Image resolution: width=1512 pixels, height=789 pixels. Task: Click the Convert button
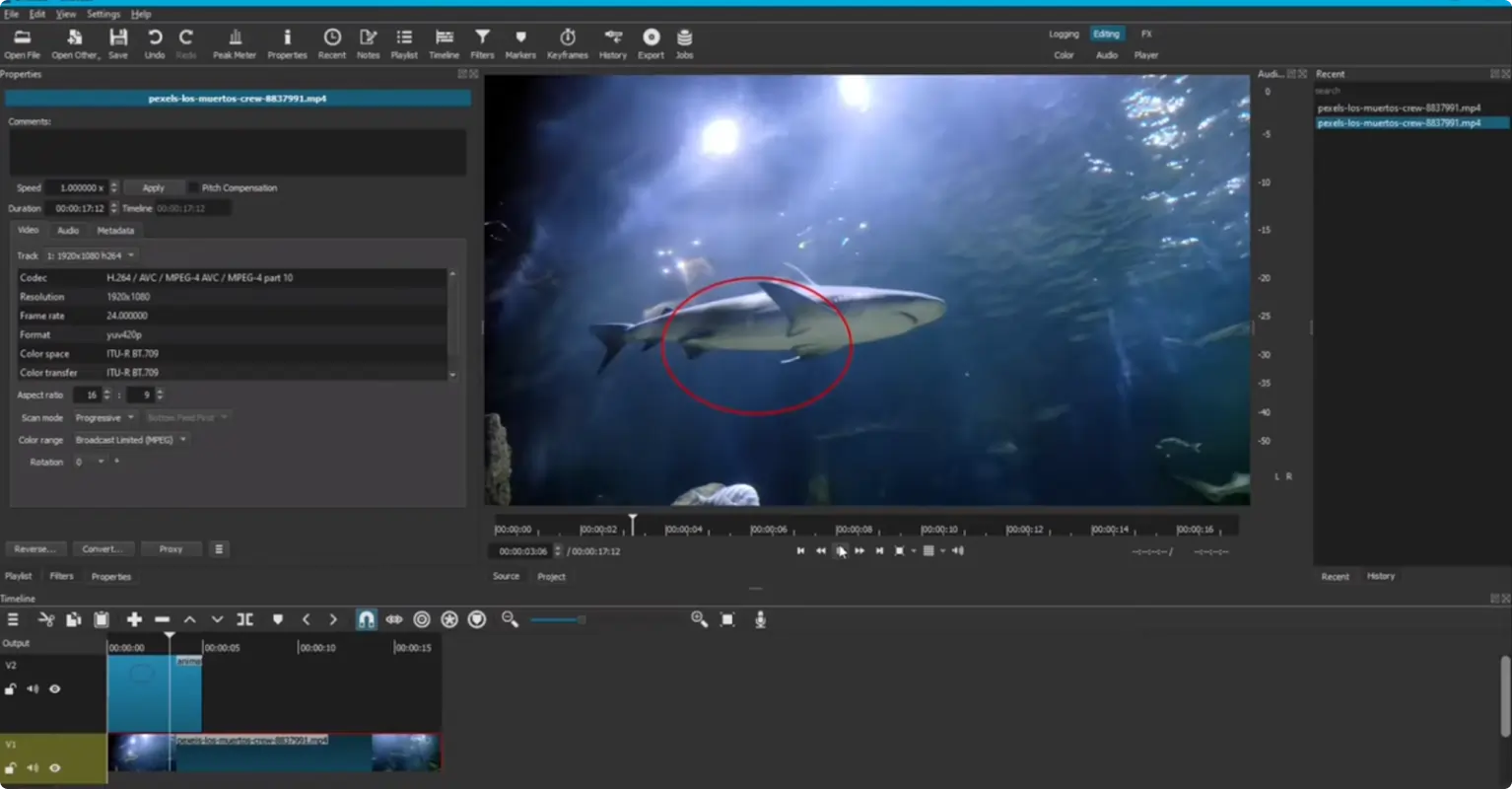(103, 548)
